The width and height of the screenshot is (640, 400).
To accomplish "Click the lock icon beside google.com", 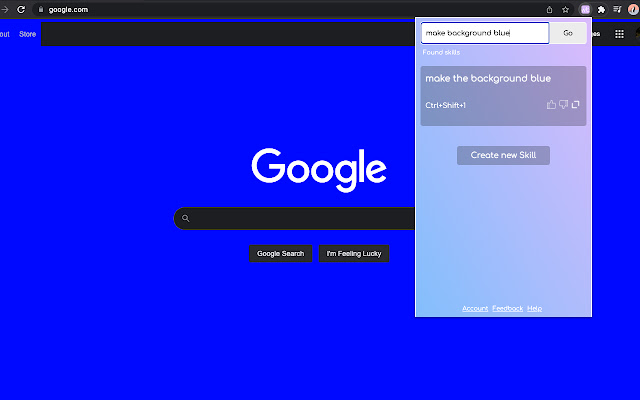I will point(41,9).
